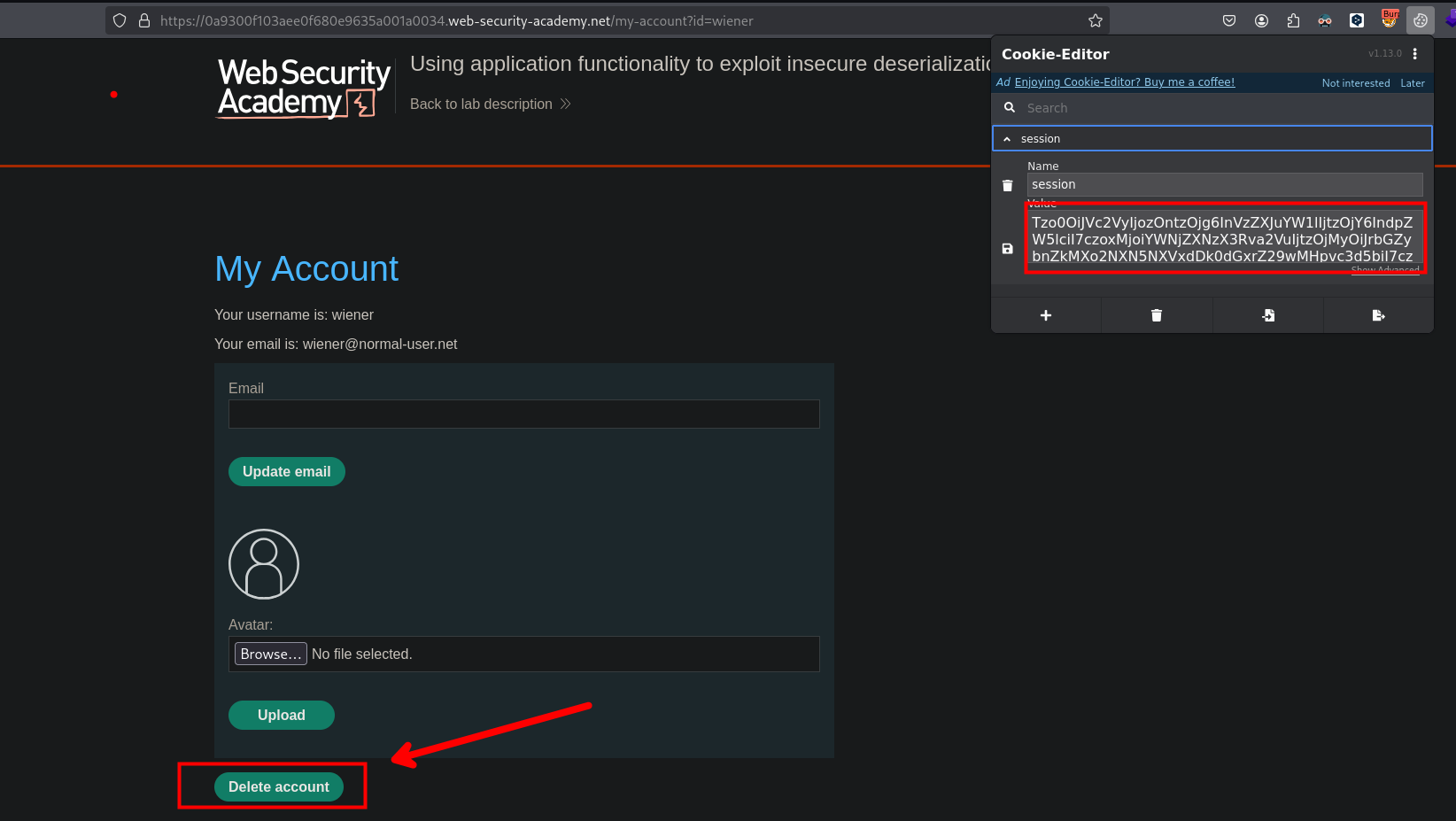Expand Show Advanced cookie options
This screenshot has height=821, width=1456.
(x=1385, y=270)
